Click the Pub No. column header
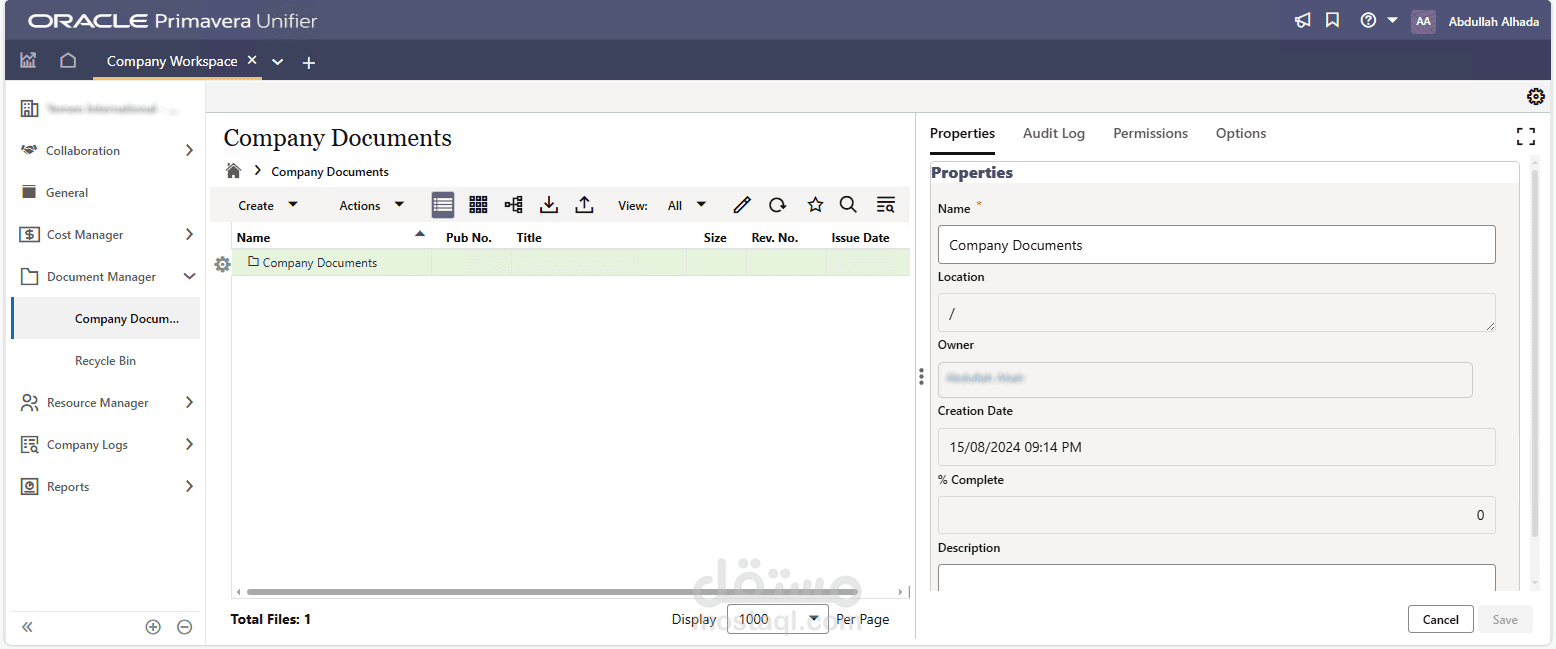1556x649 pixels. 469,238
